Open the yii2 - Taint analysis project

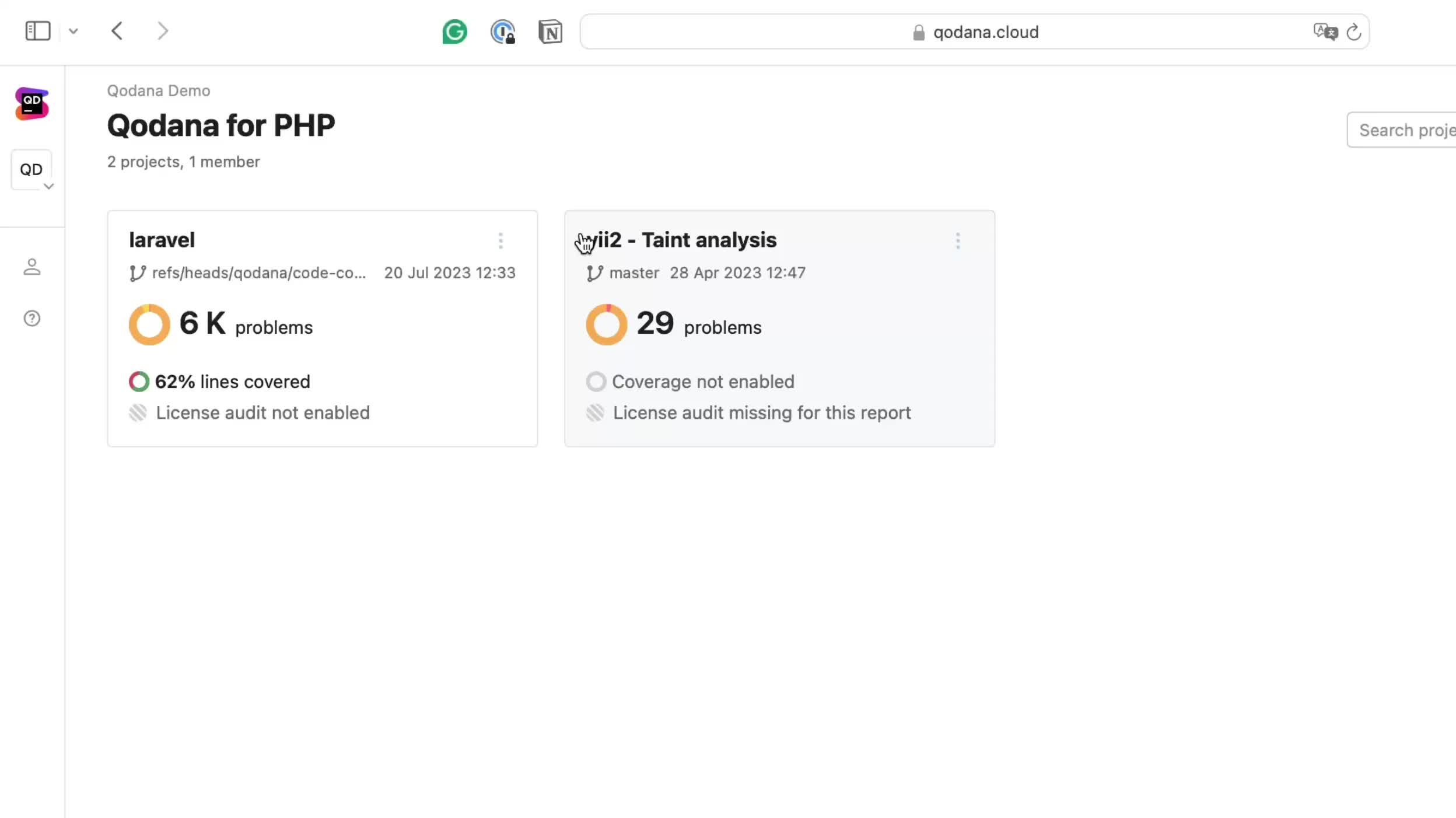688,240
